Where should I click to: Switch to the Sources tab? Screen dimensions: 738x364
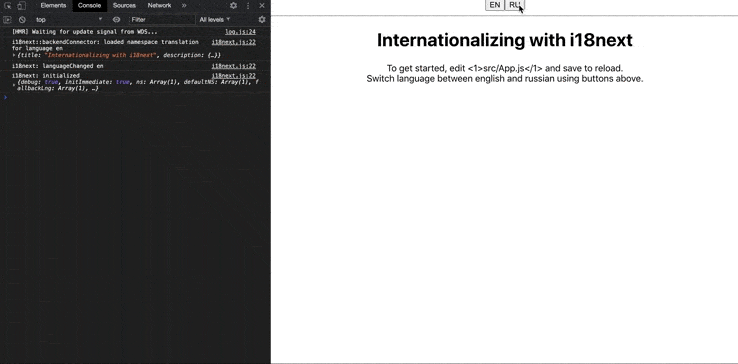(124, 6)
